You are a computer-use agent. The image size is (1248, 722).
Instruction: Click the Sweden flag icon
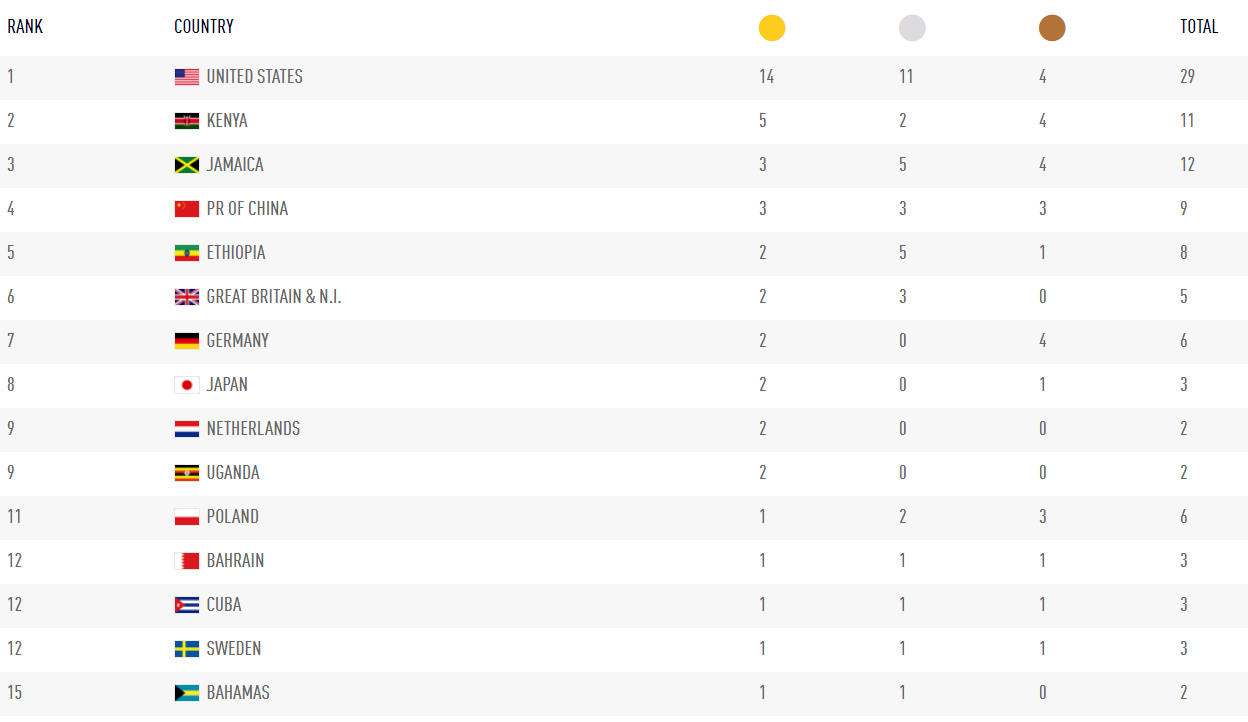tap(187, 649)
